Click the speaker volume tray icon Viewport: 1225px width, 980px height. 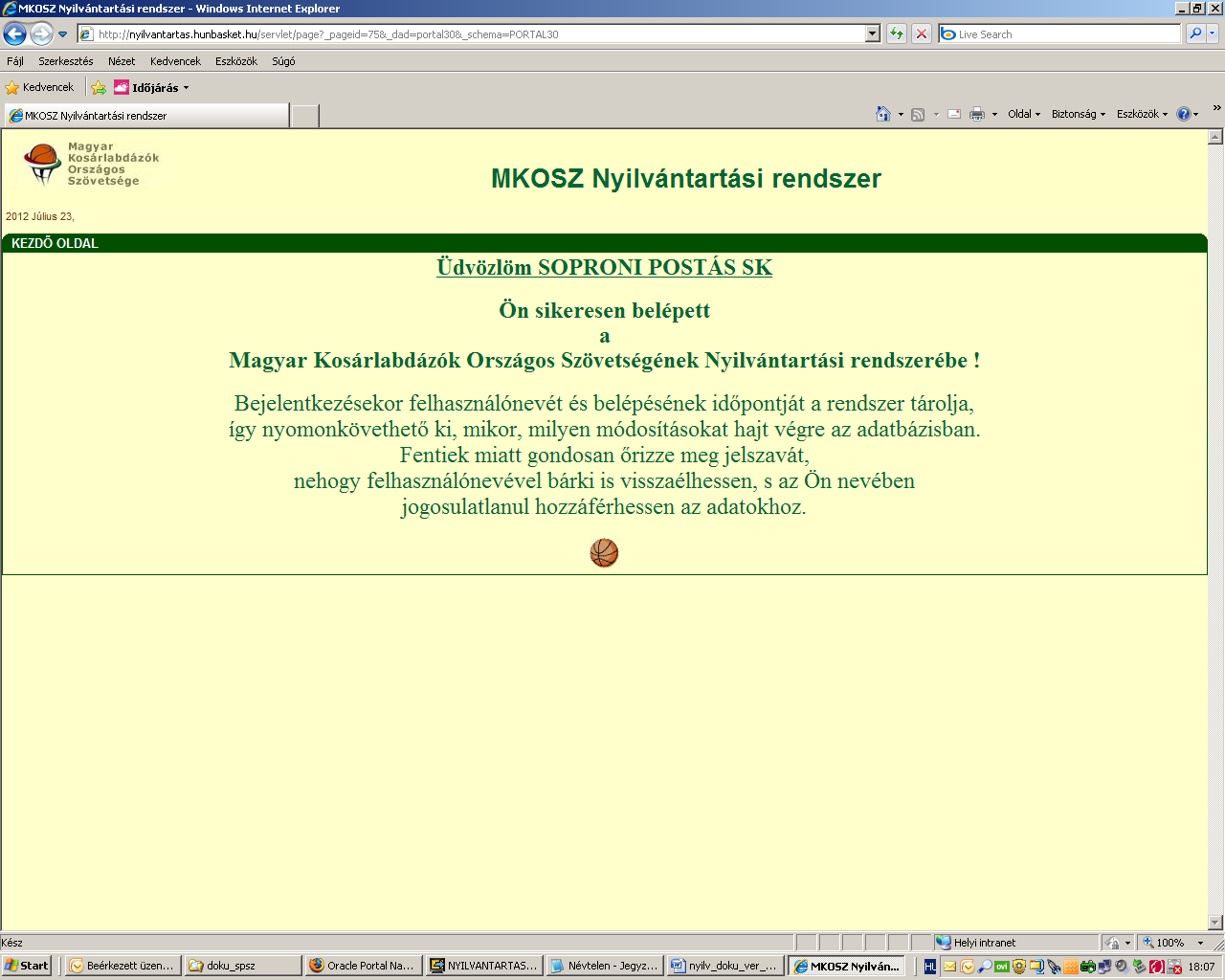[x=1123, y=967]
